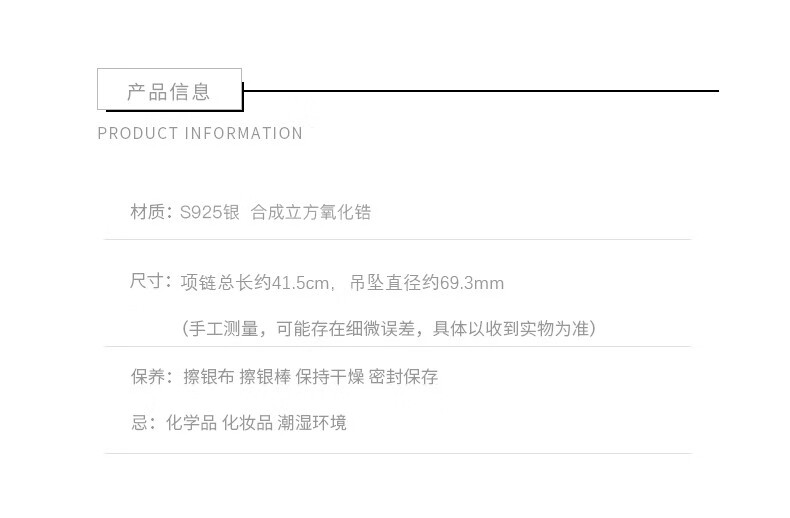Click the 擦银布 care item
Viewport: 790px width, 518px height.
[209, 376]
